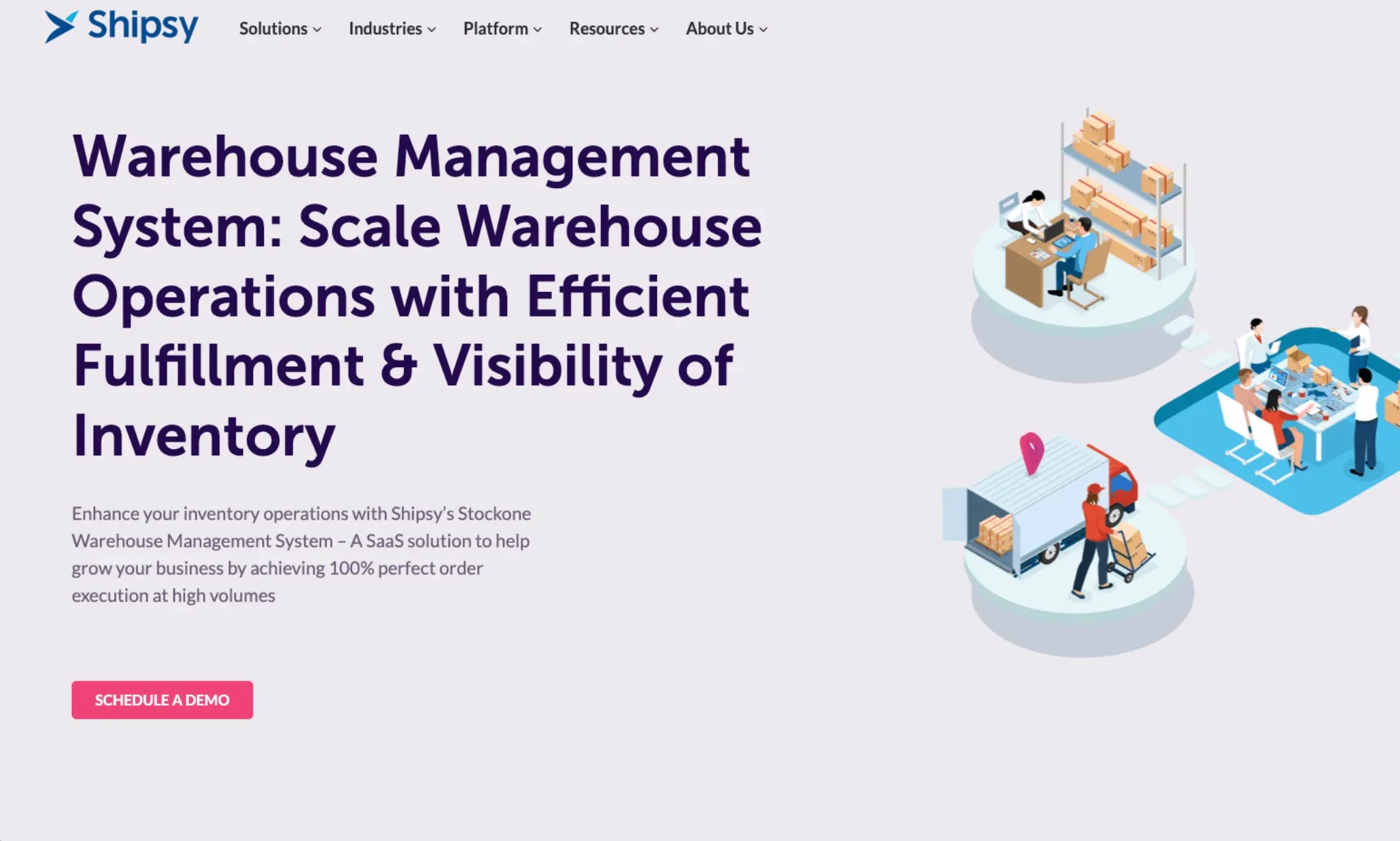Screen dimensions: 1400x841
Task: Expand the chevron next to Platform
Action: tap(538, 29)
